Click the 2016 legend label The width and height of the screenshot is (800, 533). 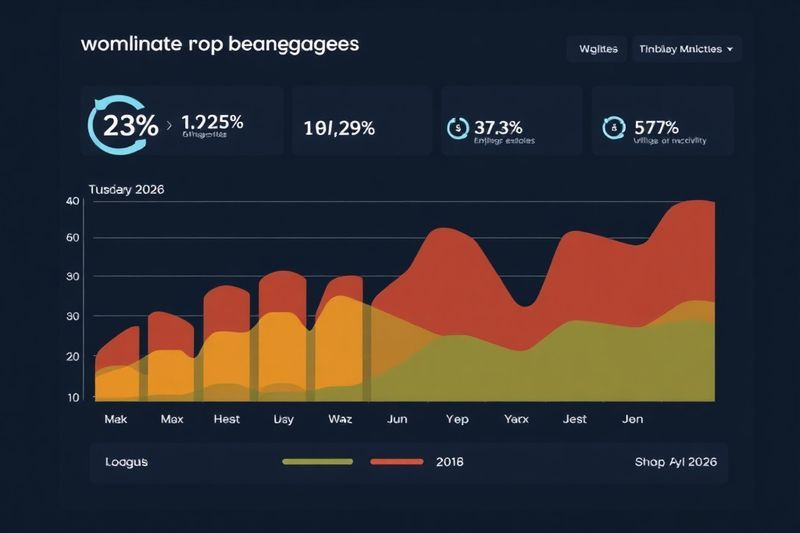[450, 462]
